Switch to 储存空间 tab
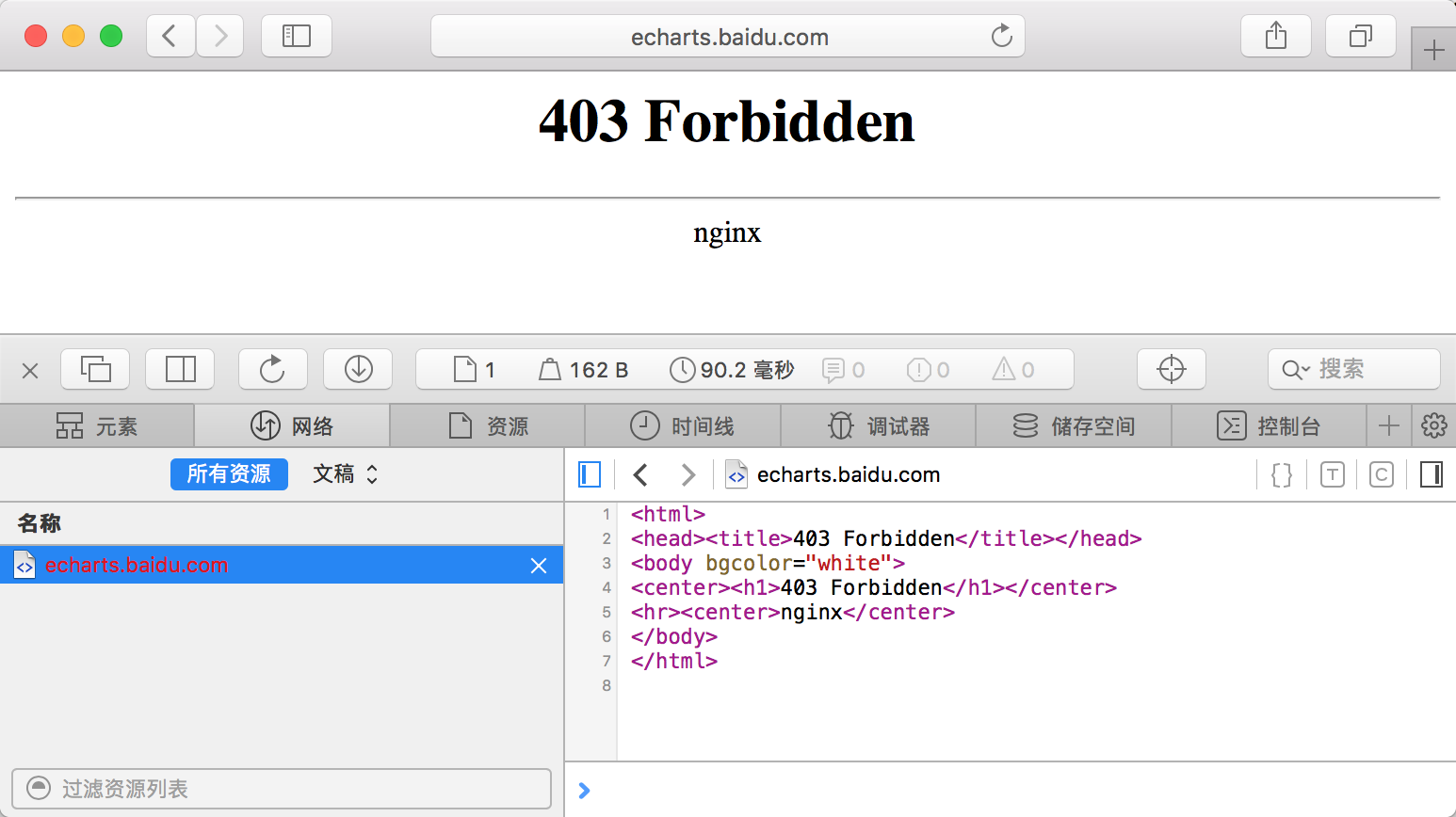Viewport: 1456px width, 817px height. tap(1074, 426)
